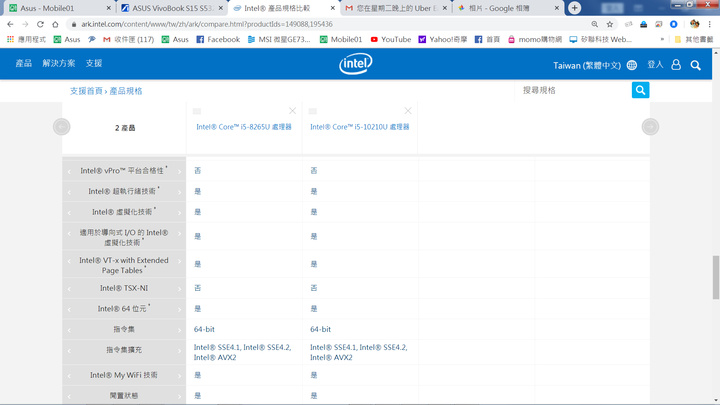Go to previous products with left arrow
The image size is (720, 405).
point(62,127)
